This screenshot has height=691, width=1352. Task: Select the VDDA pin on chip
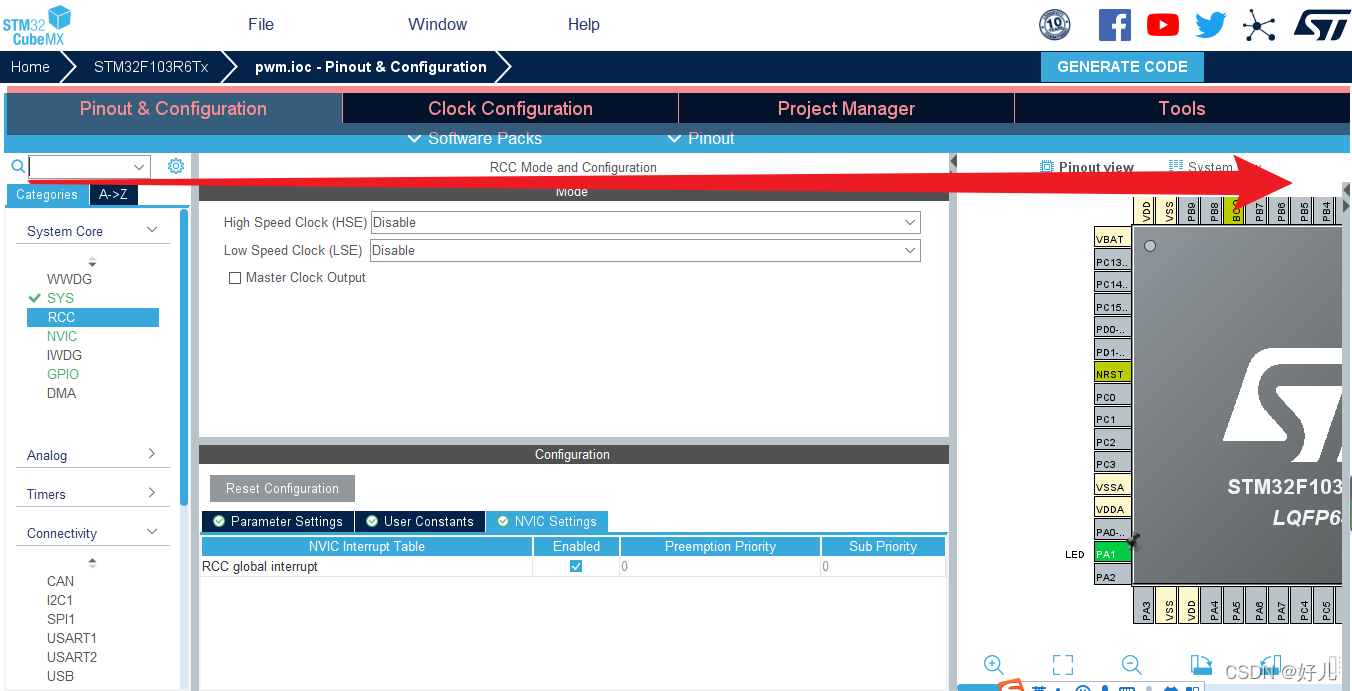click(x=1113, y=509)
